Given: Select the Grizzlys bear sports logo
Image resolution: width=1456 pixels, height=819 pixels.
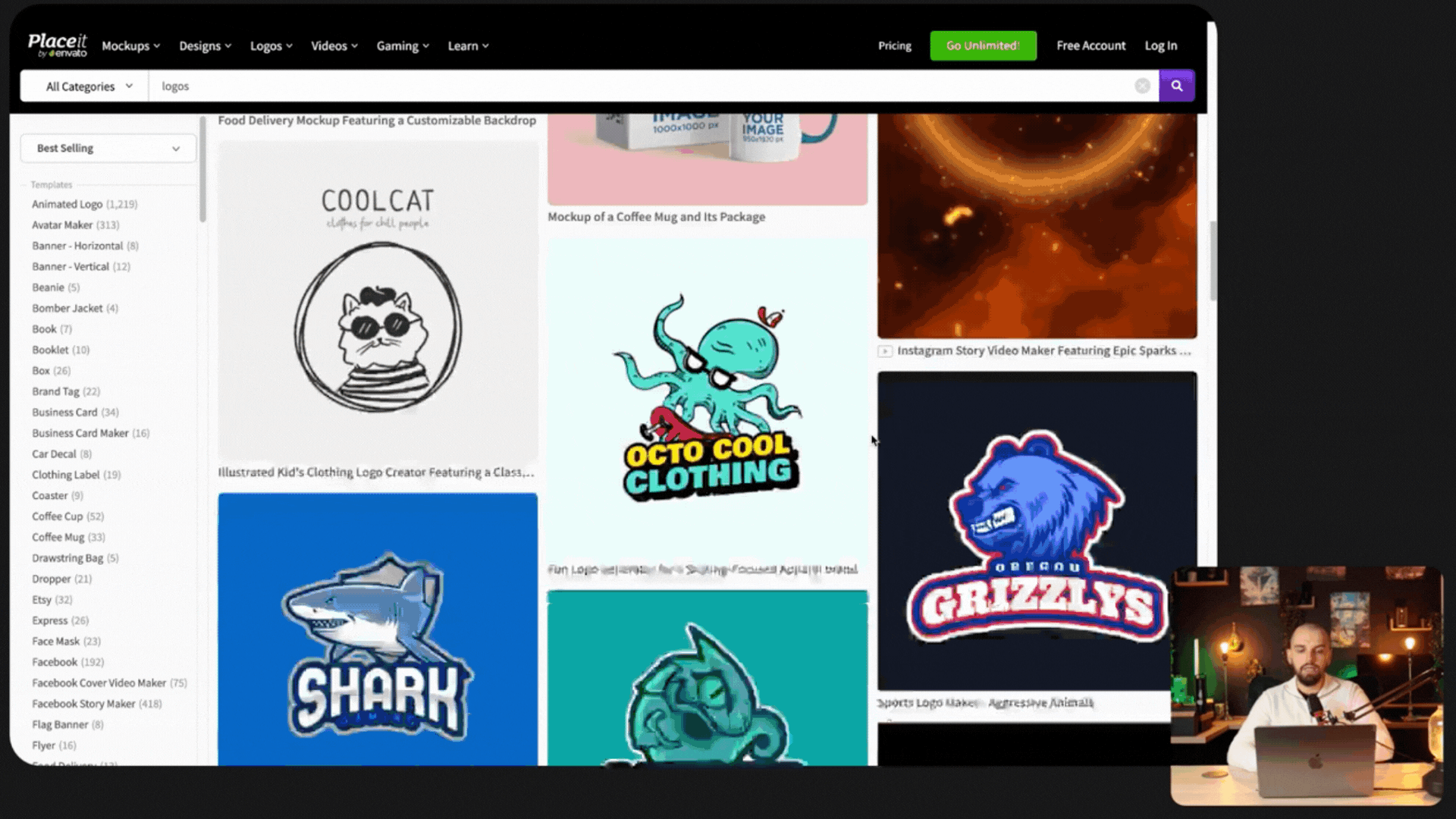Looking at the screenshot, I should (x=1037, y=531).
